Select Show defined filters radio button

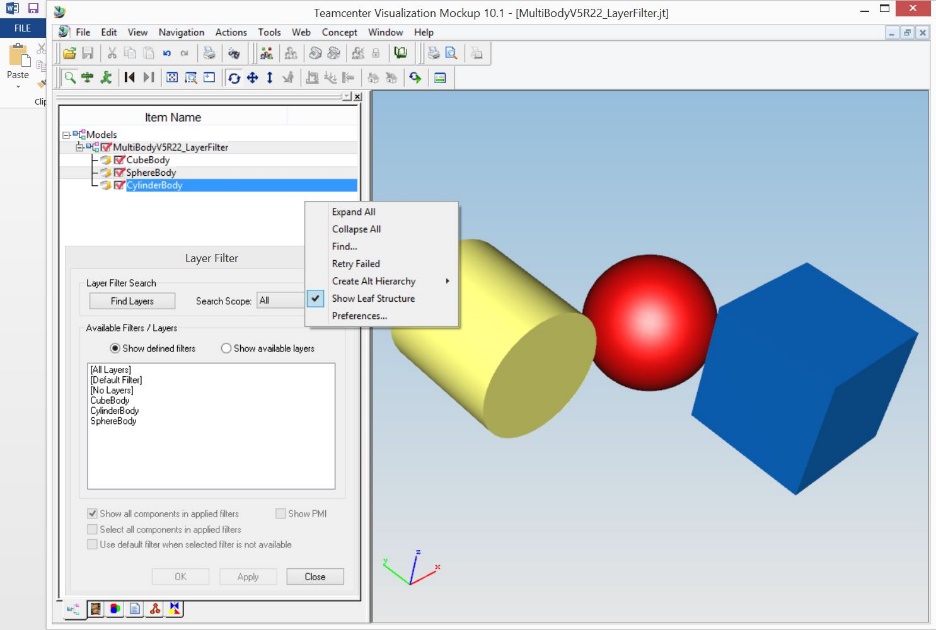click(x=115, y=348)
